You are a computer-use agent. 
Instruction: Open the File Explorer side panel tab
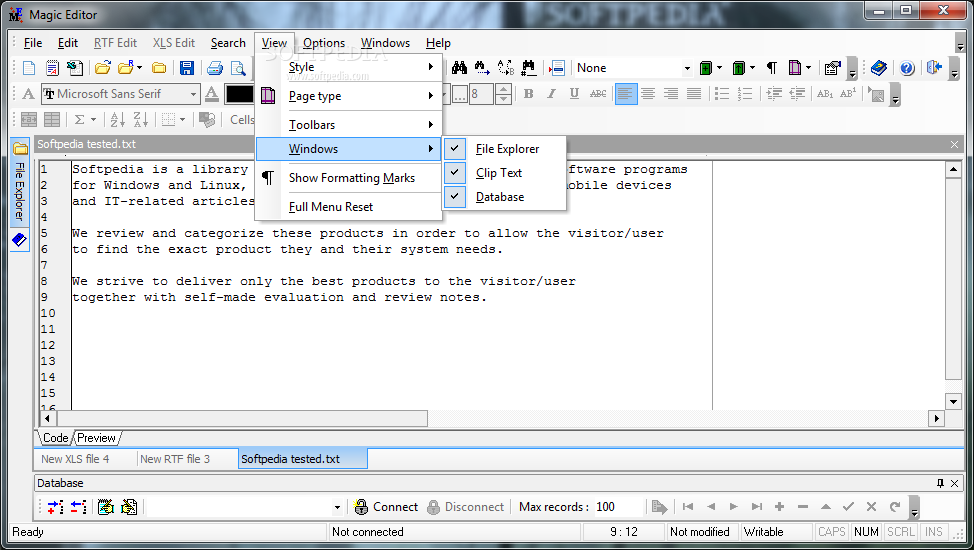pos(20,181)
